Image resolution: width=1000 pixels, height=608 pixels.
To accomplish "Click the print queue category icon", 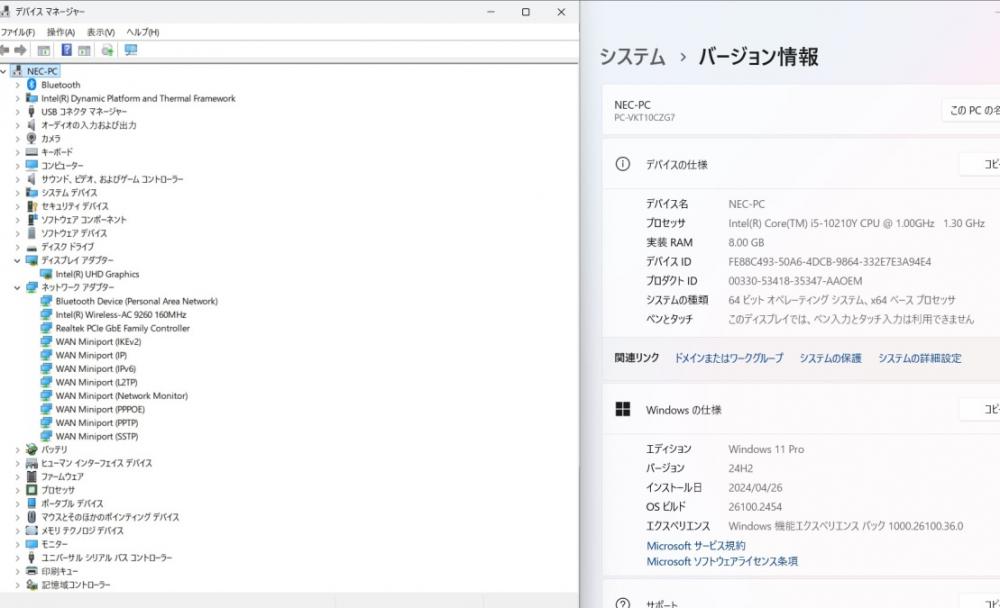I will [x=32, y=571].
